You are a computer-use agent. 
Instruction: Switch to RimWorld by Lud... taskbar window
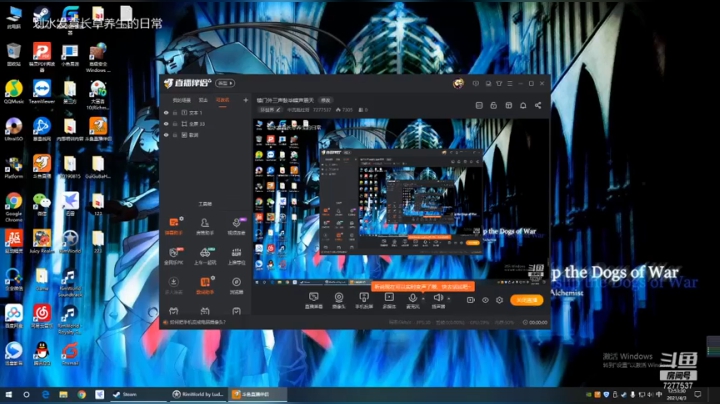tap(197, 394)
